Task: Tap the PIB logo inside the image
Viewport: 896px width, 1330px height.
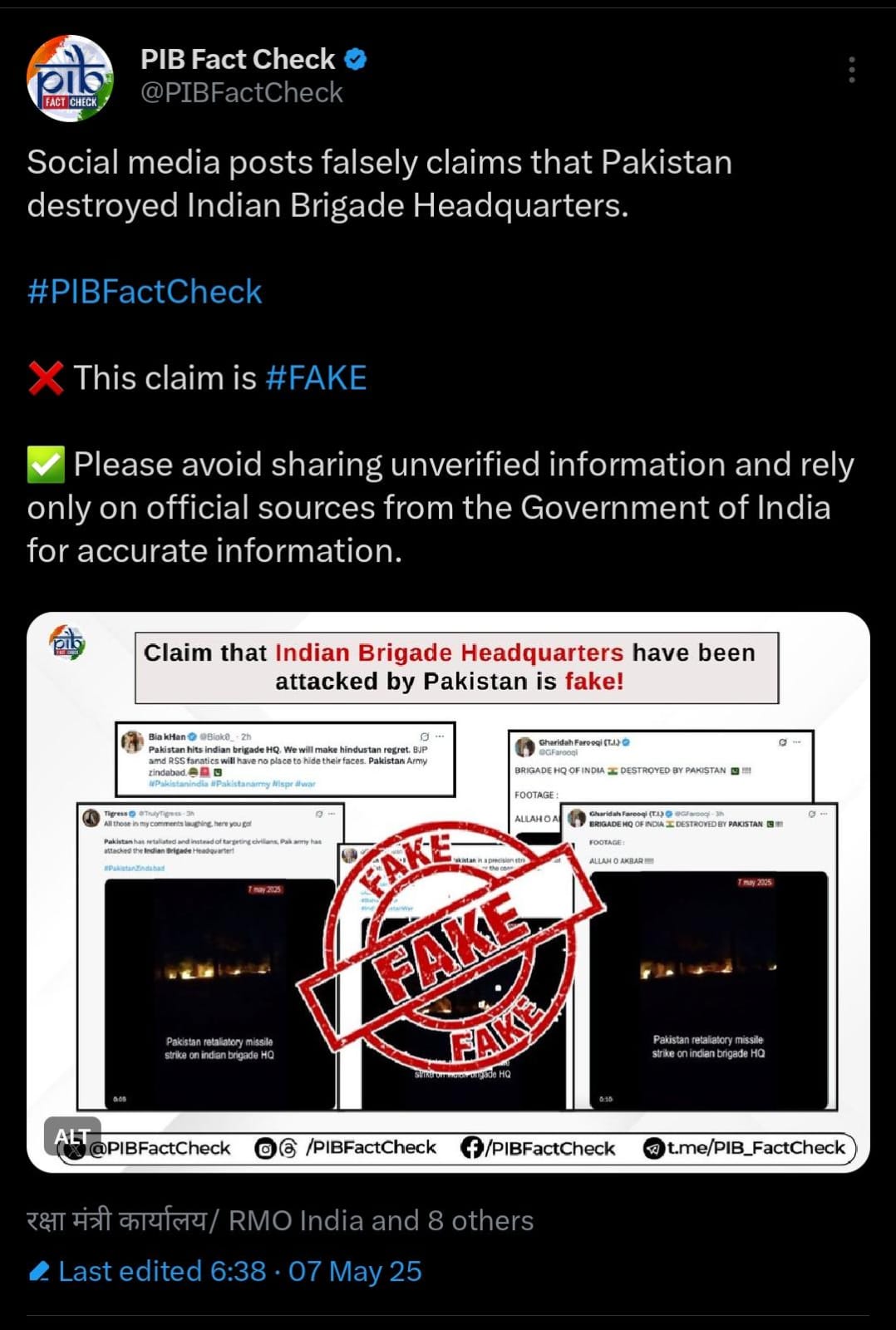Action: (67, 643)
